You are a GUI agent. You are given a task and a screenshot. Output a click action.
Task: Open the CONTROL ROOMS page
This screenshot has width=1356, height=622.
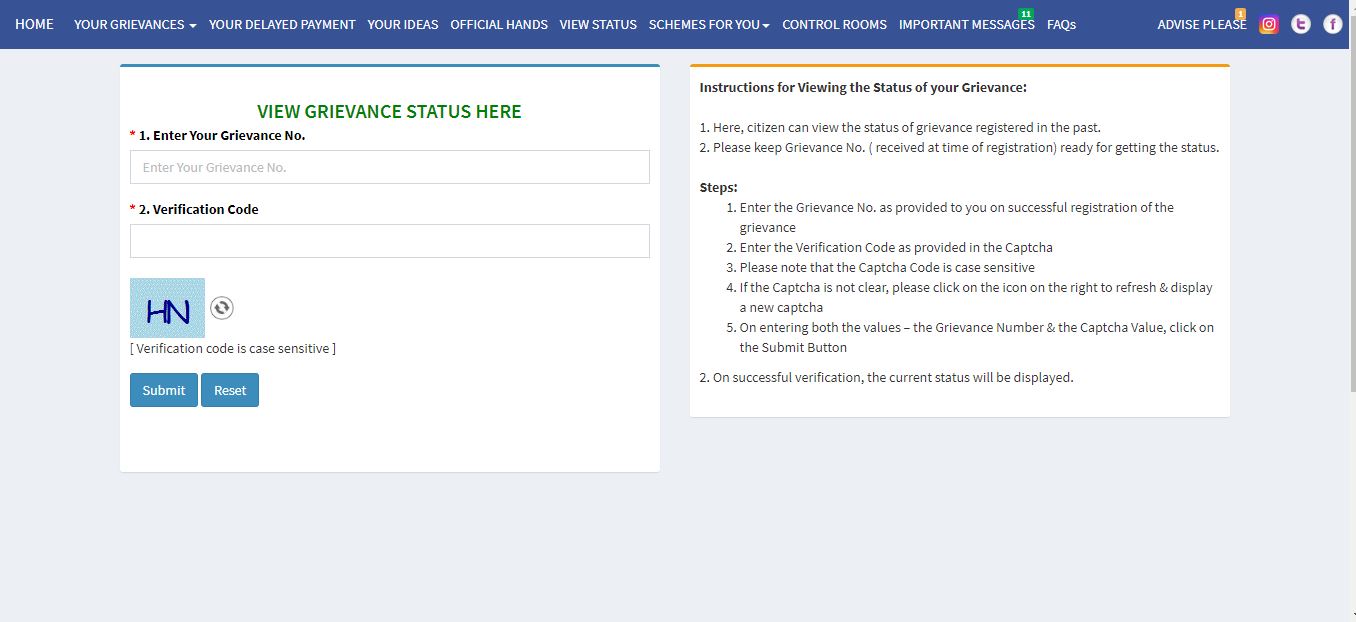(834, 24)
